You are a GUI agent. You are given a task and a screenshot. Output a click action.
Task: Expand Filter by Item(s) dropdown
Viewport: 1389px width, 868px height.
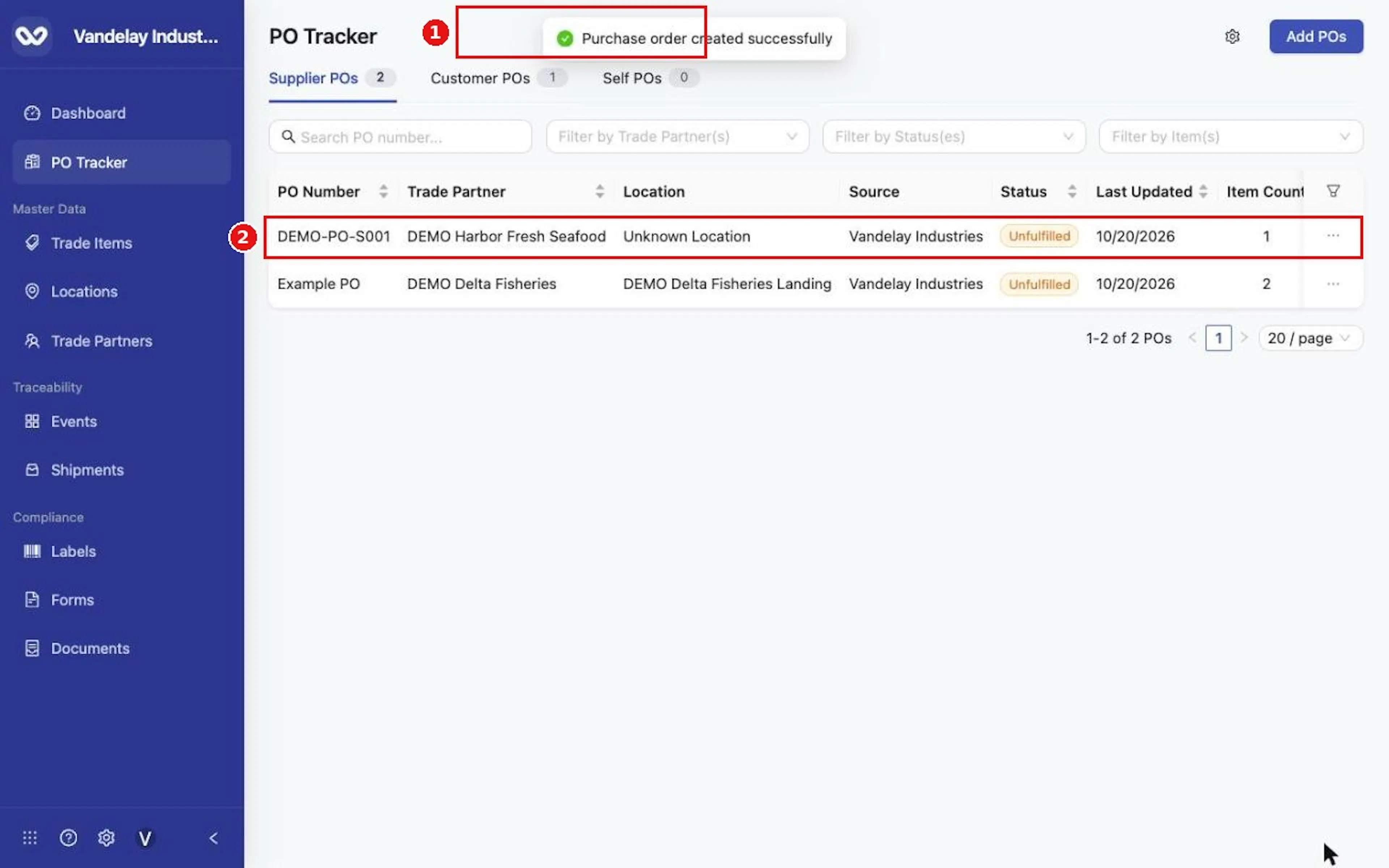tap(1231, 137)
